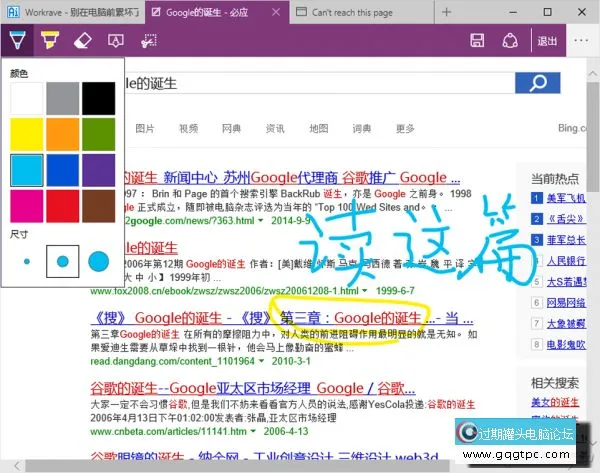Expand the 更多 search categories
This screenshot has height=473, width=600.
405,129
